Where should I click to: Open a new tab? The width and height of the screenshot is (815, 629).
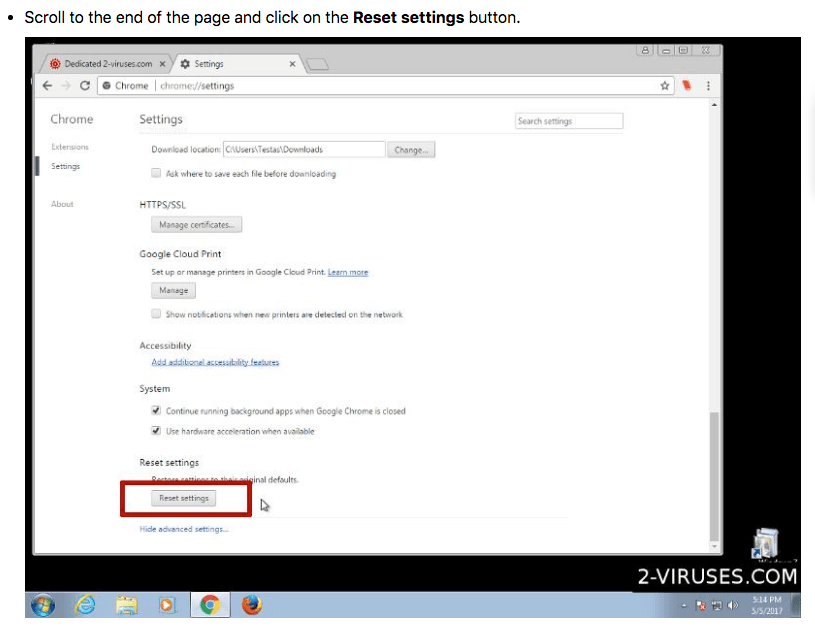click(x=317, y=64)
